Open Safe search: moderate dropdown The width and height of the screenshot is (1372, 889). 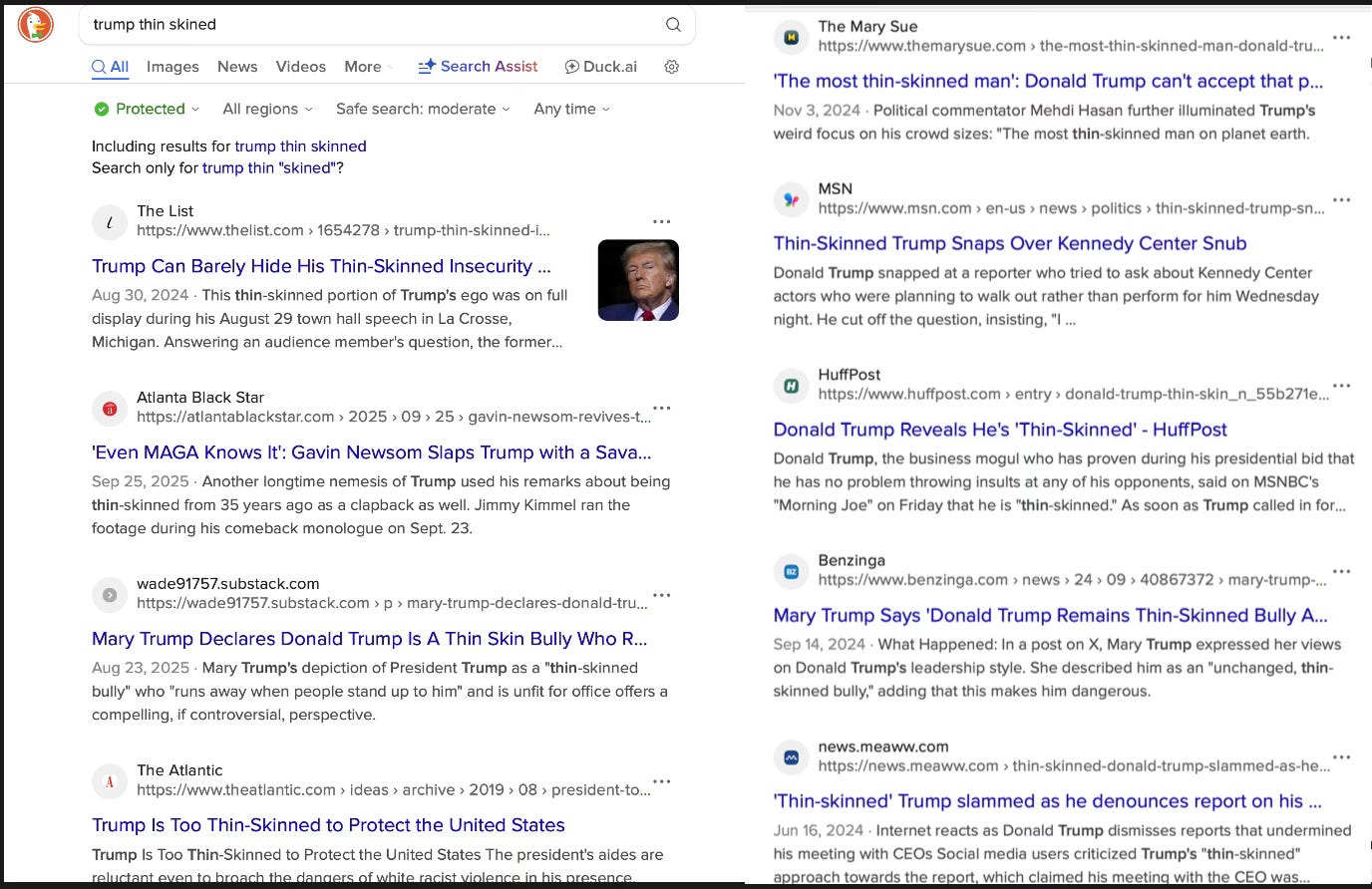click(x=423, y=109)
